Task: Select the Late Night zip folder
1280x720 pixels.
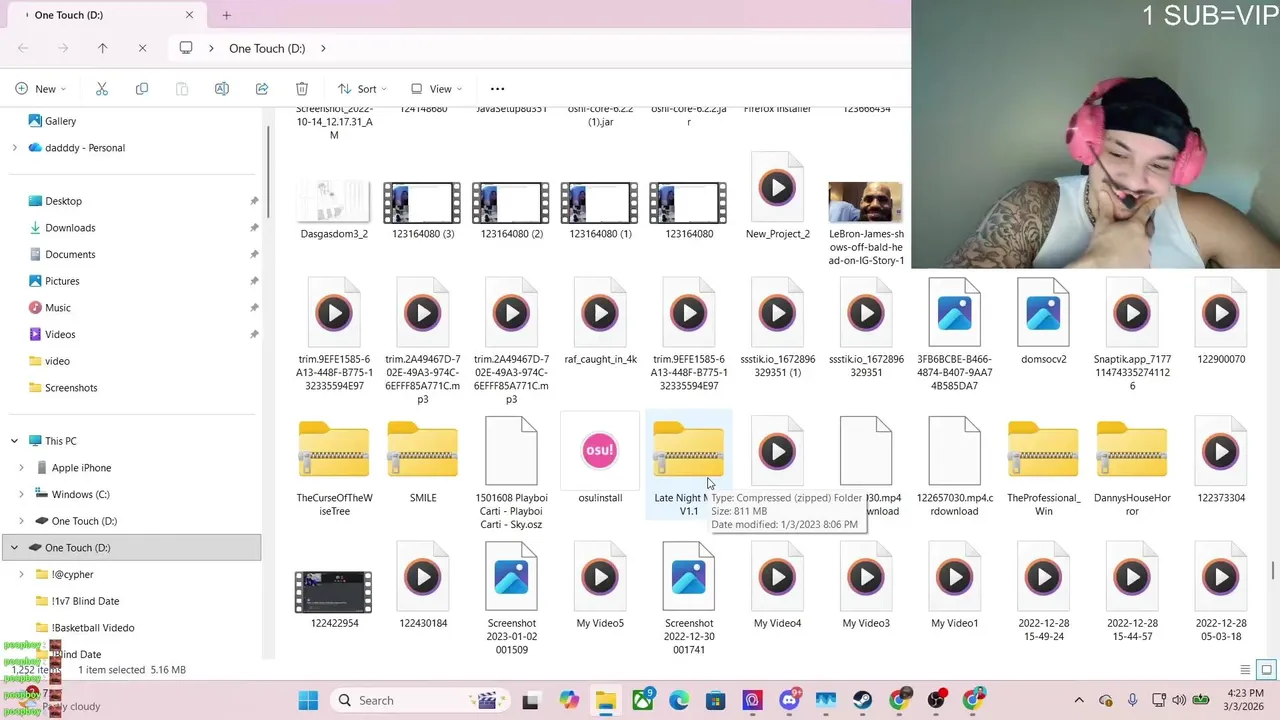Action: tap(688, 467)
